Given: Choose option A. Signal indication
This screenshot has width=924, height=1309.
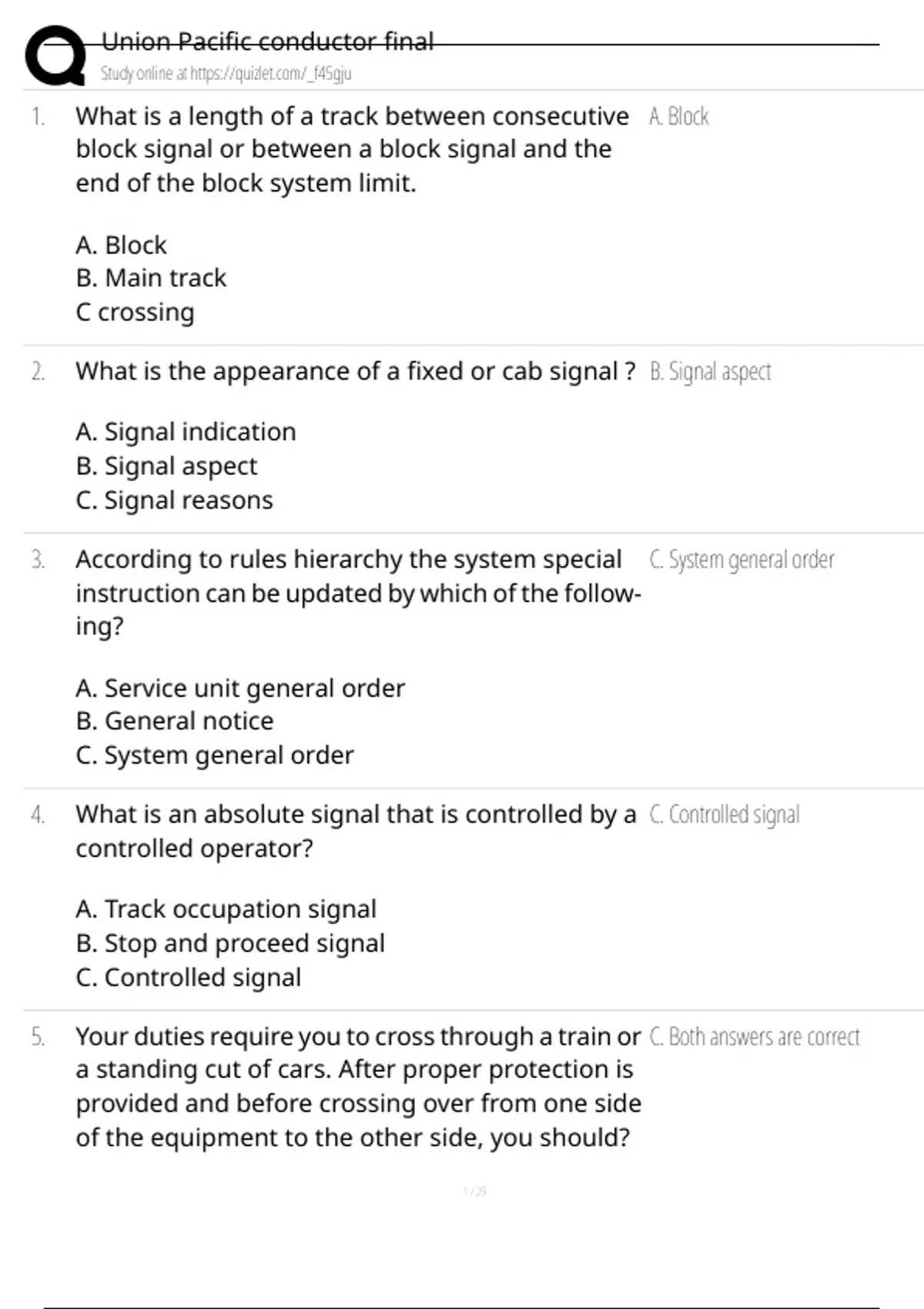Looking at the screenshot, I should click(186, 432).
